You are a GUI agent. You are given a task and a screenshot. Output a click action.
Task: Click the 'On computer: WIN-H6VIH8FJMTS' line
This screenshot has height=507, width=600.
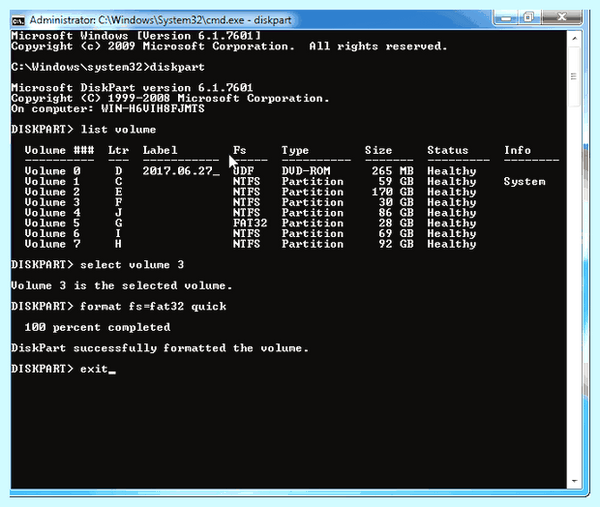pos(108,109)
